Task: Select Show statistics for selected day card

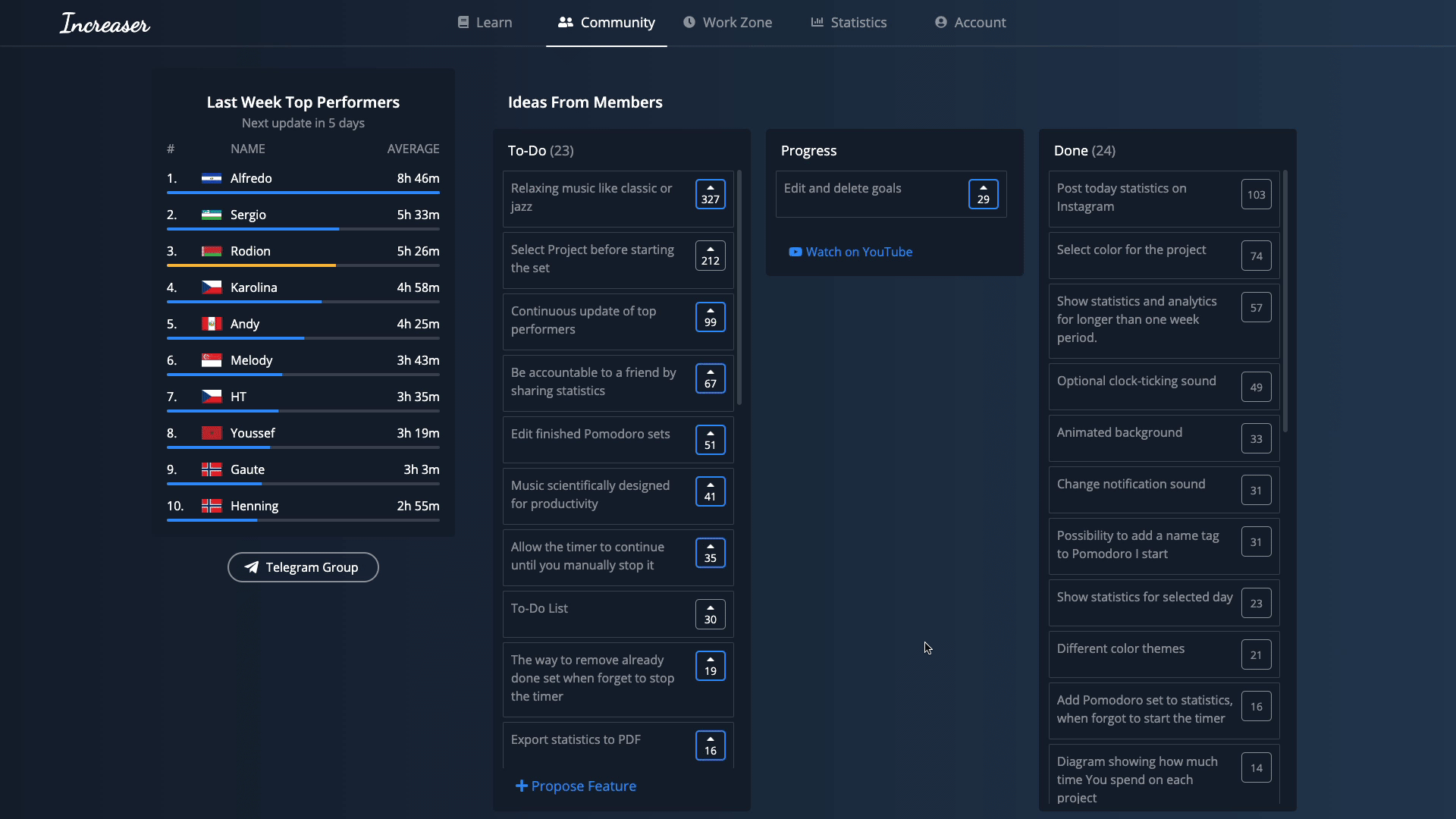Action: pyautogui.click(x=1164, y=603)
